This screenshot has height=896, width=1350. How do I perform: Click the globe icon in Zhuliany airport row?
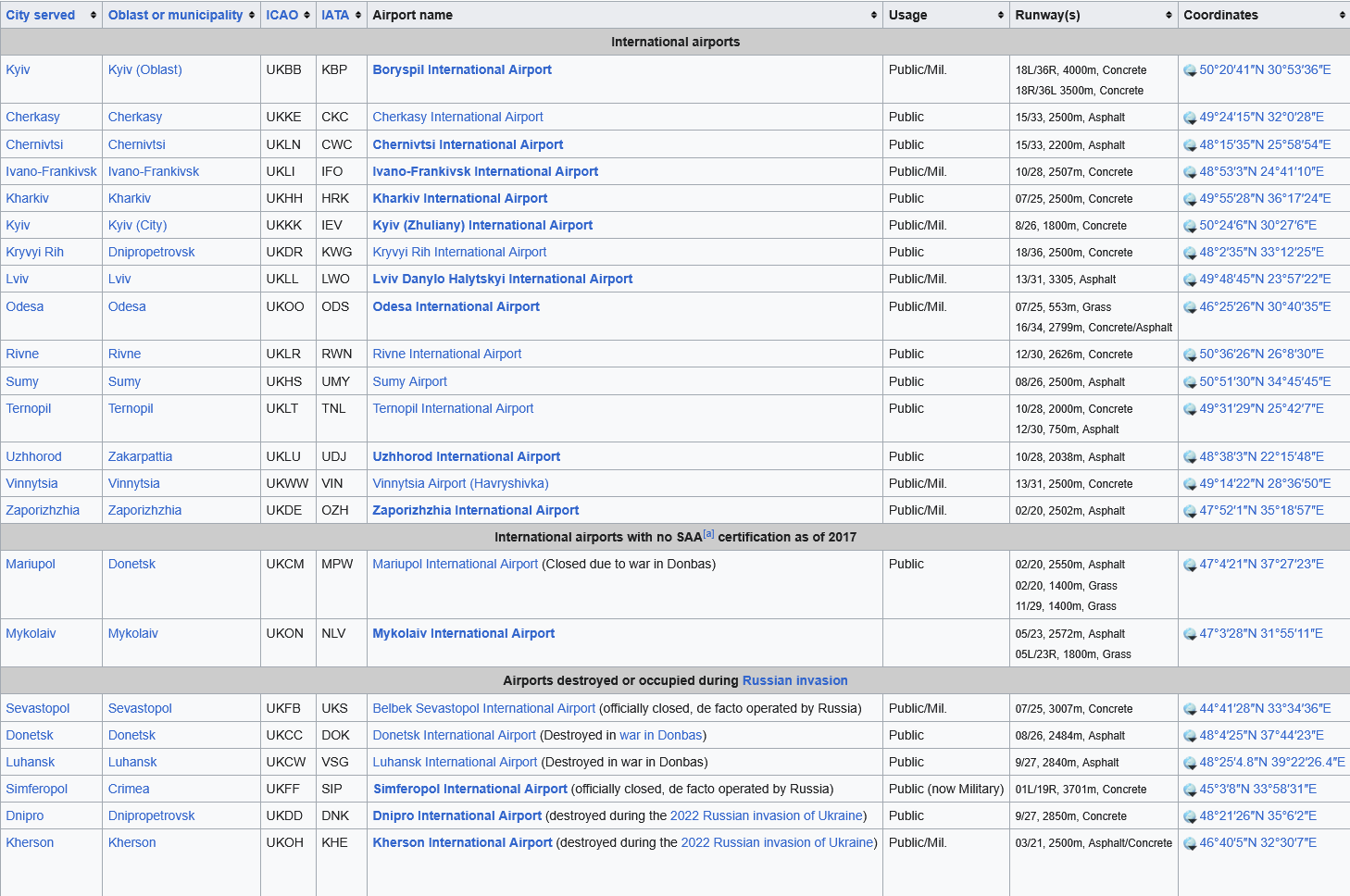click(x=1191, y=226)
